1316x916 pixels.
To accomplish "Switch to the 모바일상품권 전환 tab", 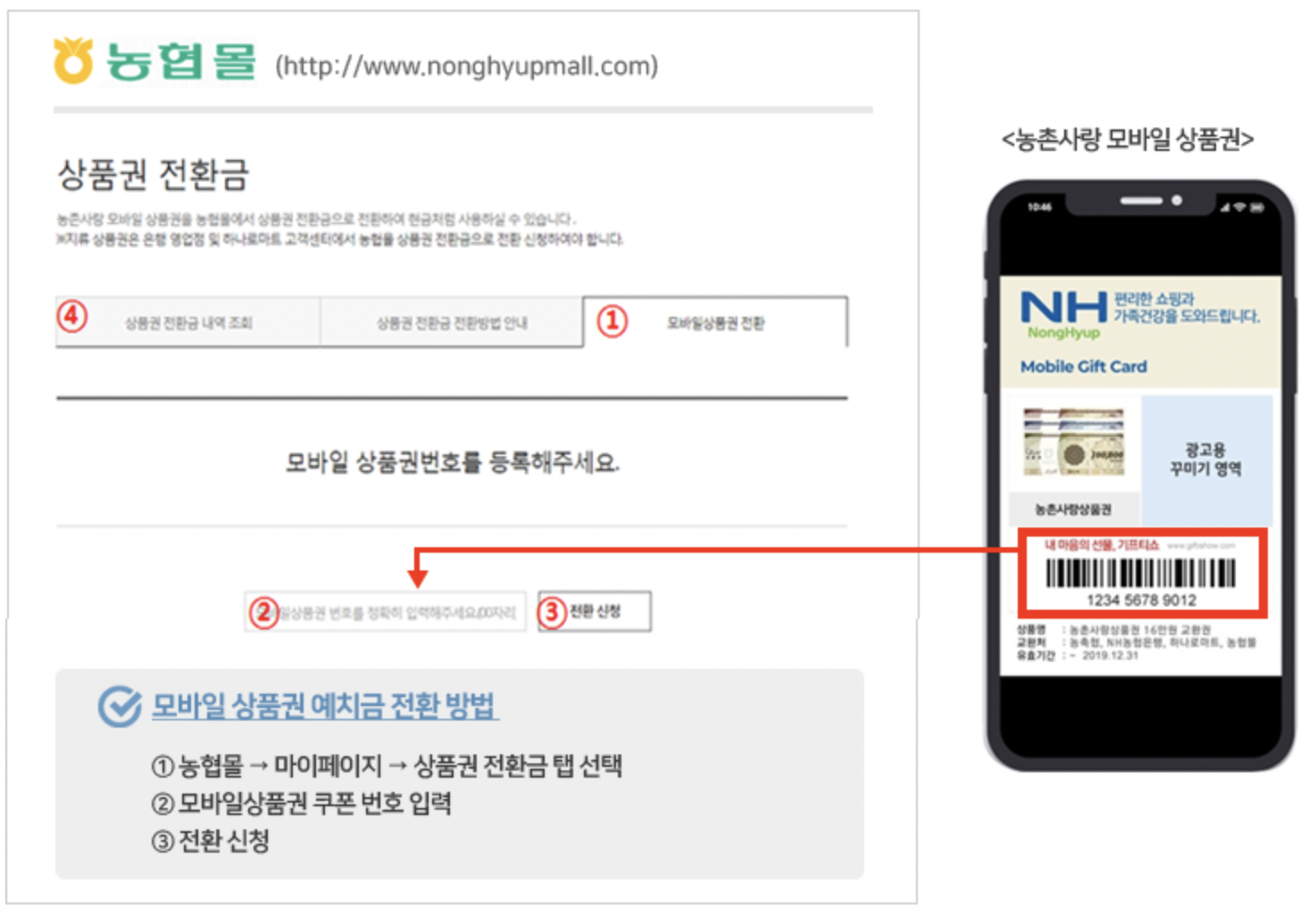I will click(716, 323).
